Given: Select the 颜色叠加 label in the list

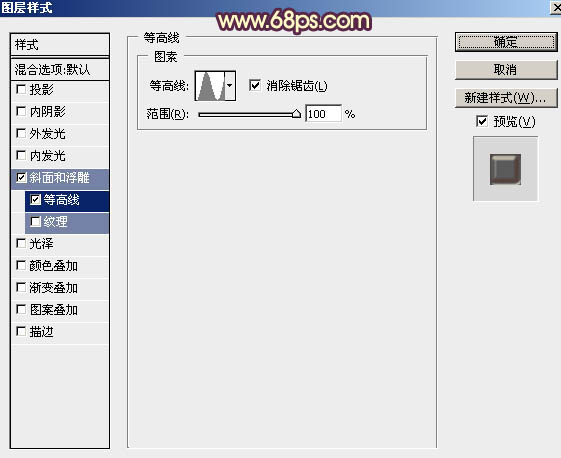Looking at the screenshot, I should (x=54, y=266).
